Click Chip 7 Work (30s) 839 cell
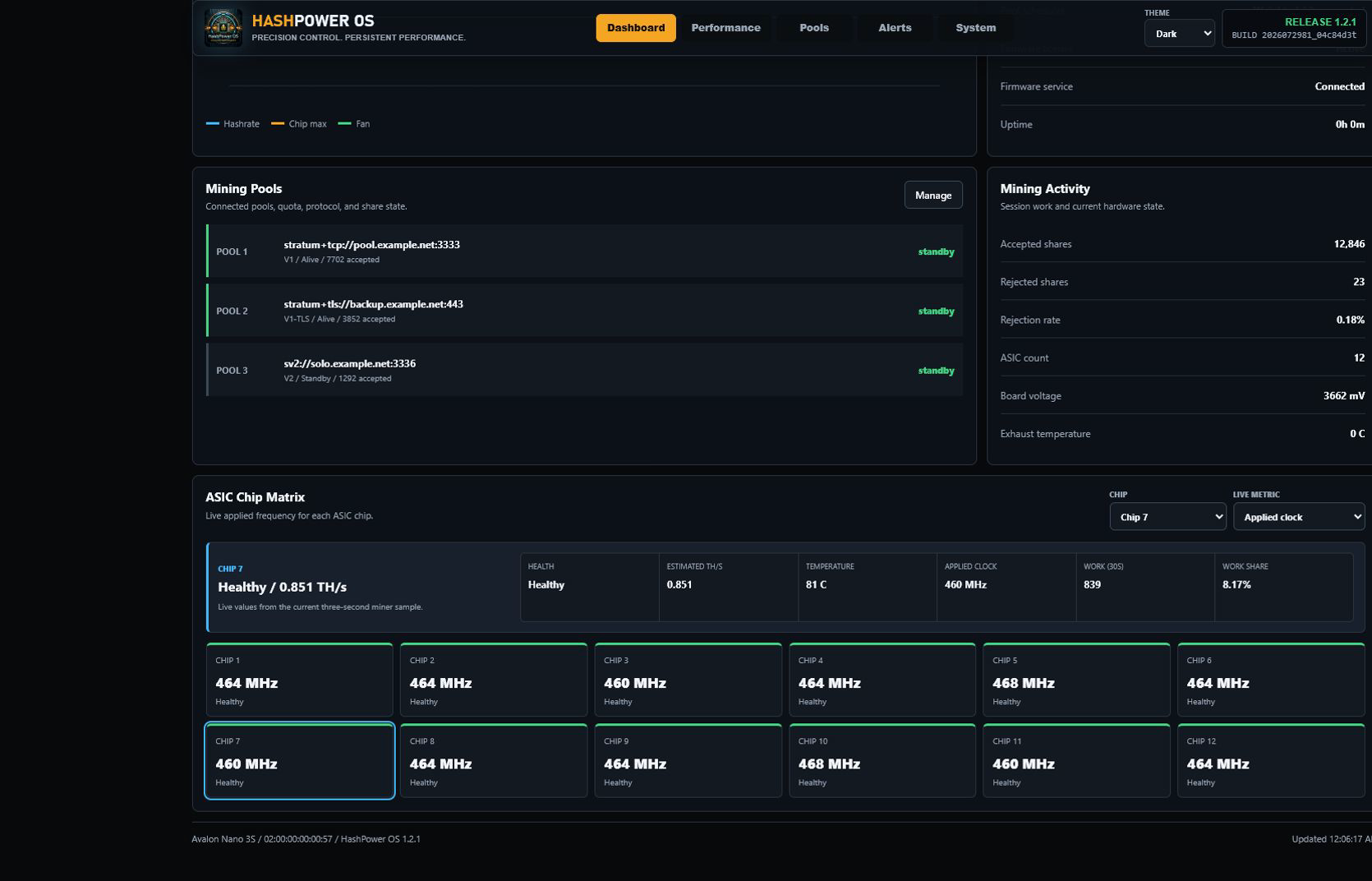Viewport: 1372px width, 881px height. 1145,587
